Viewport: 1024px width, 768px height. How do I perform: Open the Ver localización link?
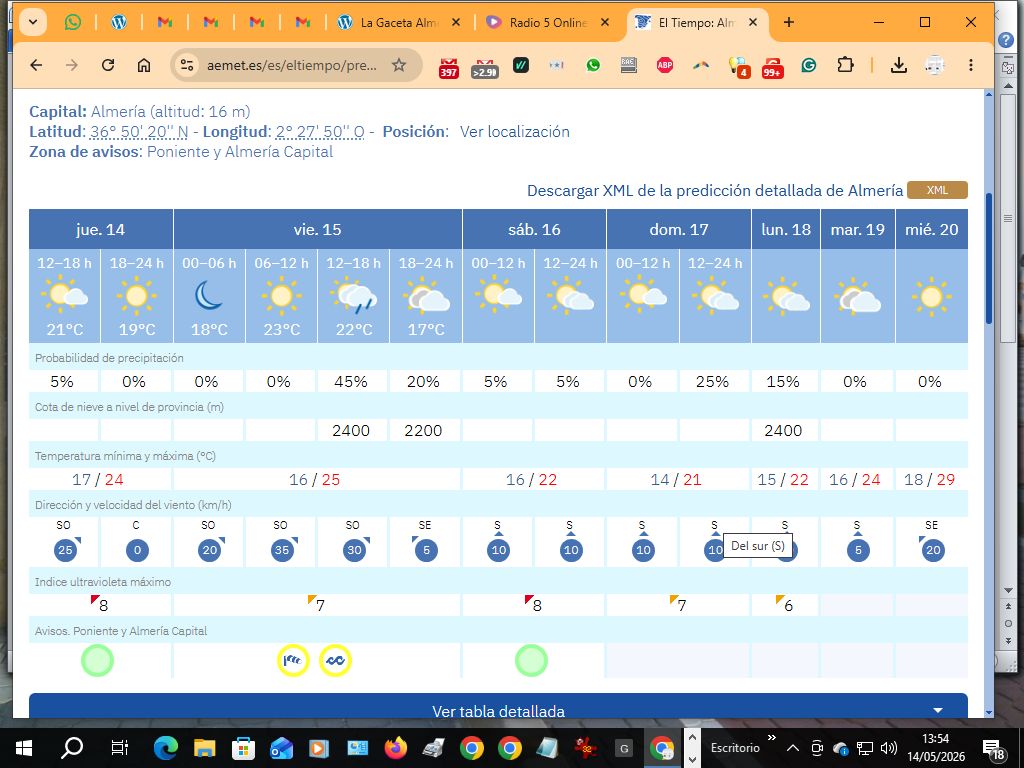[515, 131]
